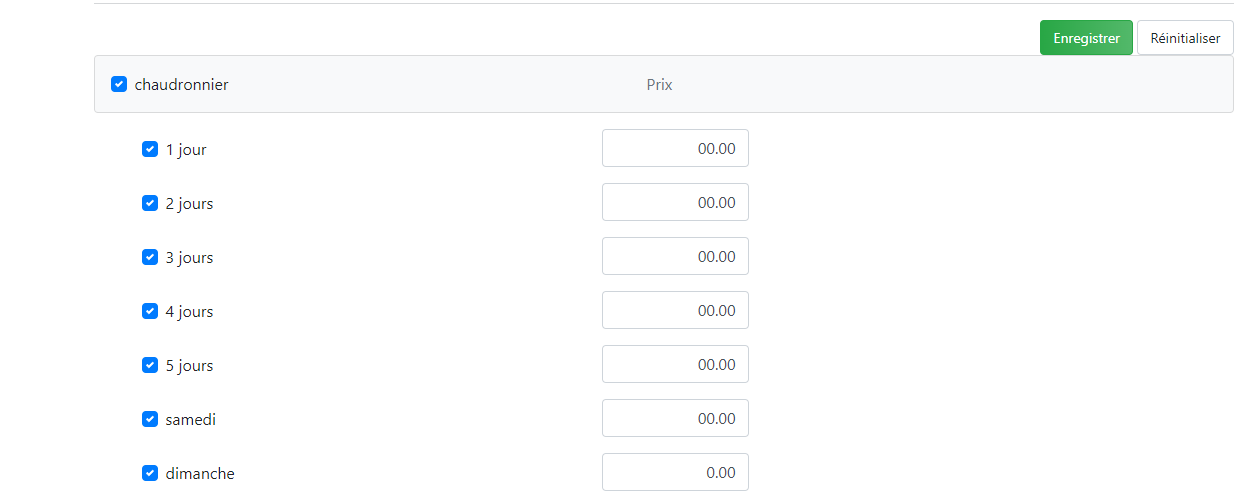Uncheck the samedi checkbox
1243x498 pixels.
pos(150,419)
